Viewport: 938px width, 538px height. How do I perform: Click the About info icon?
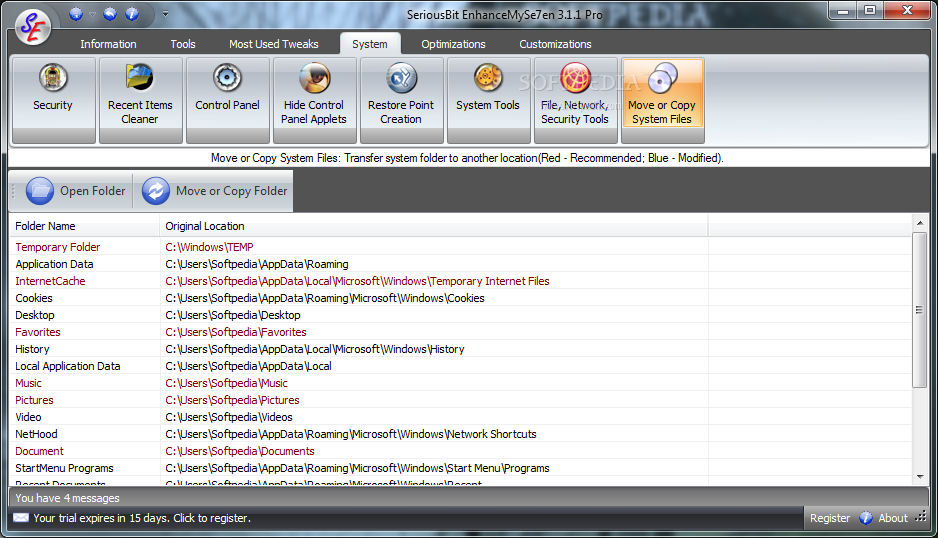coord(866,518)
